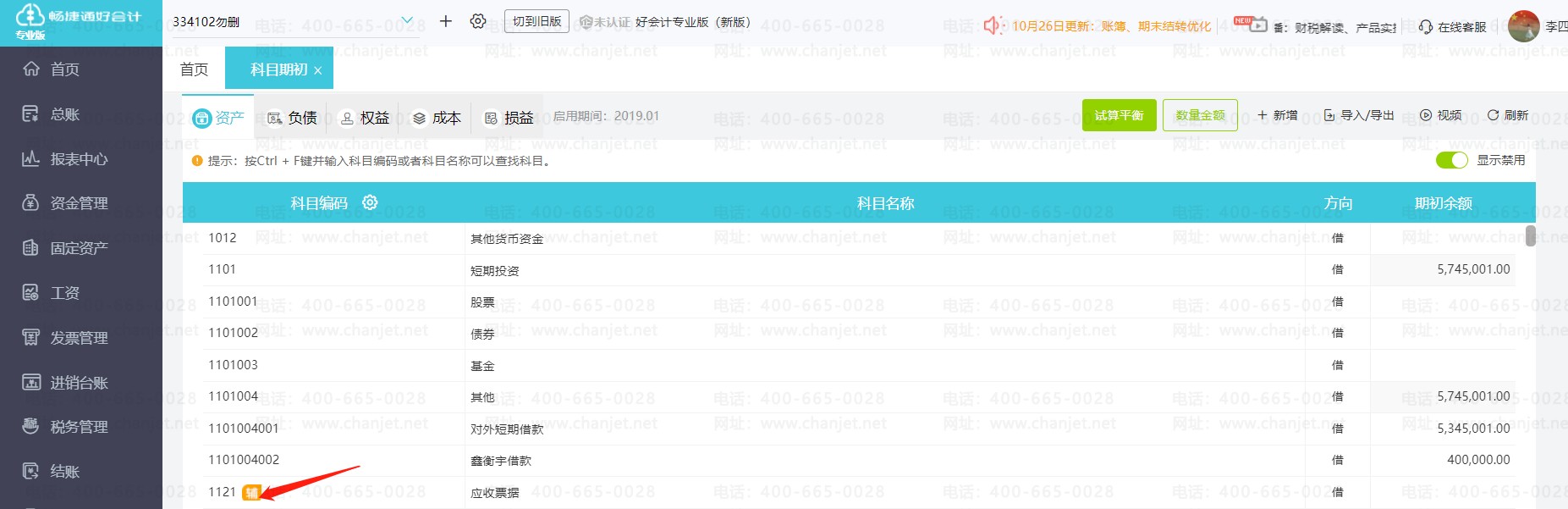Open 总账 from the sidebar

coord(63,113)
